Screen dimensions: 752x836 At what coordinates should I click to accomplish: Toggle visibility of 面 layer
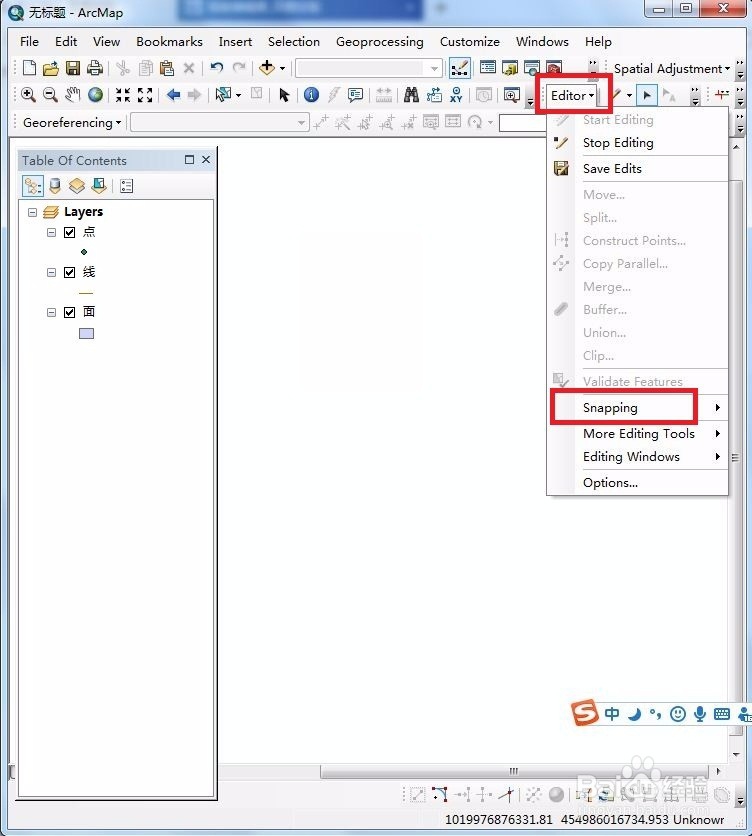[69, 312]
